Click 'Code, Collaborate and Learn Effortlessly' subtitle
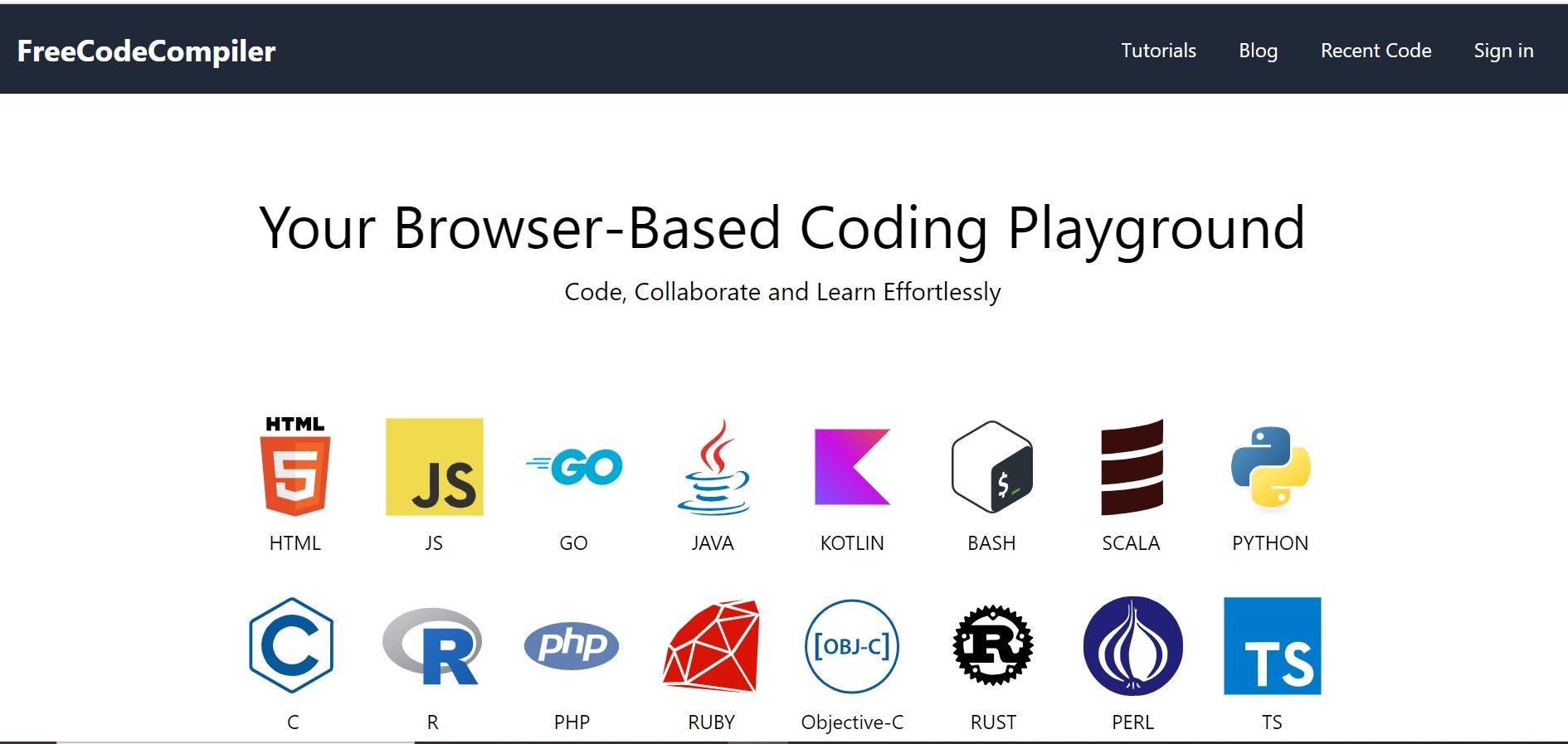 (782, 292)
